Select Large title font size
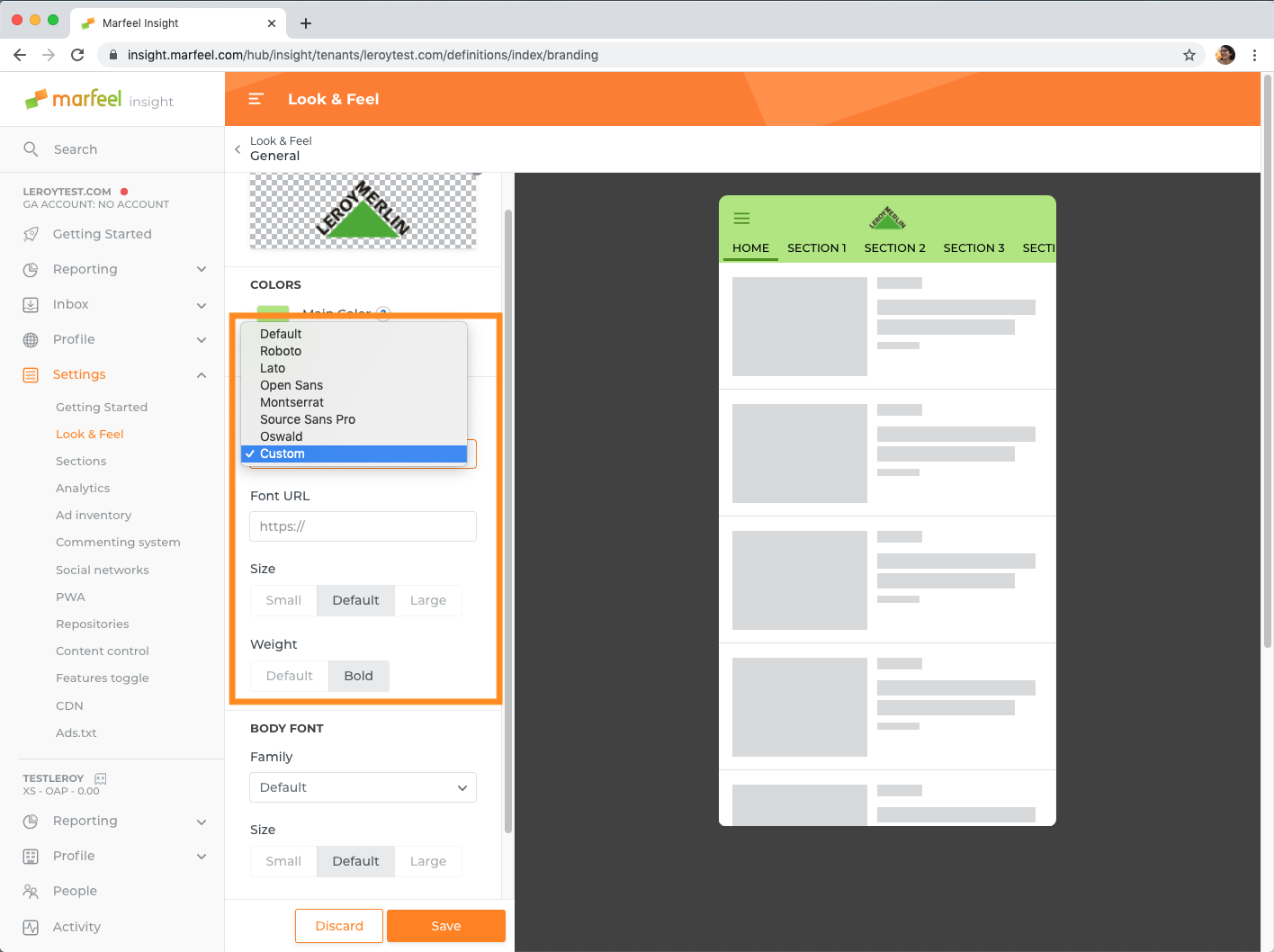This screenshot has width=1274, height=952. point(428,600)
